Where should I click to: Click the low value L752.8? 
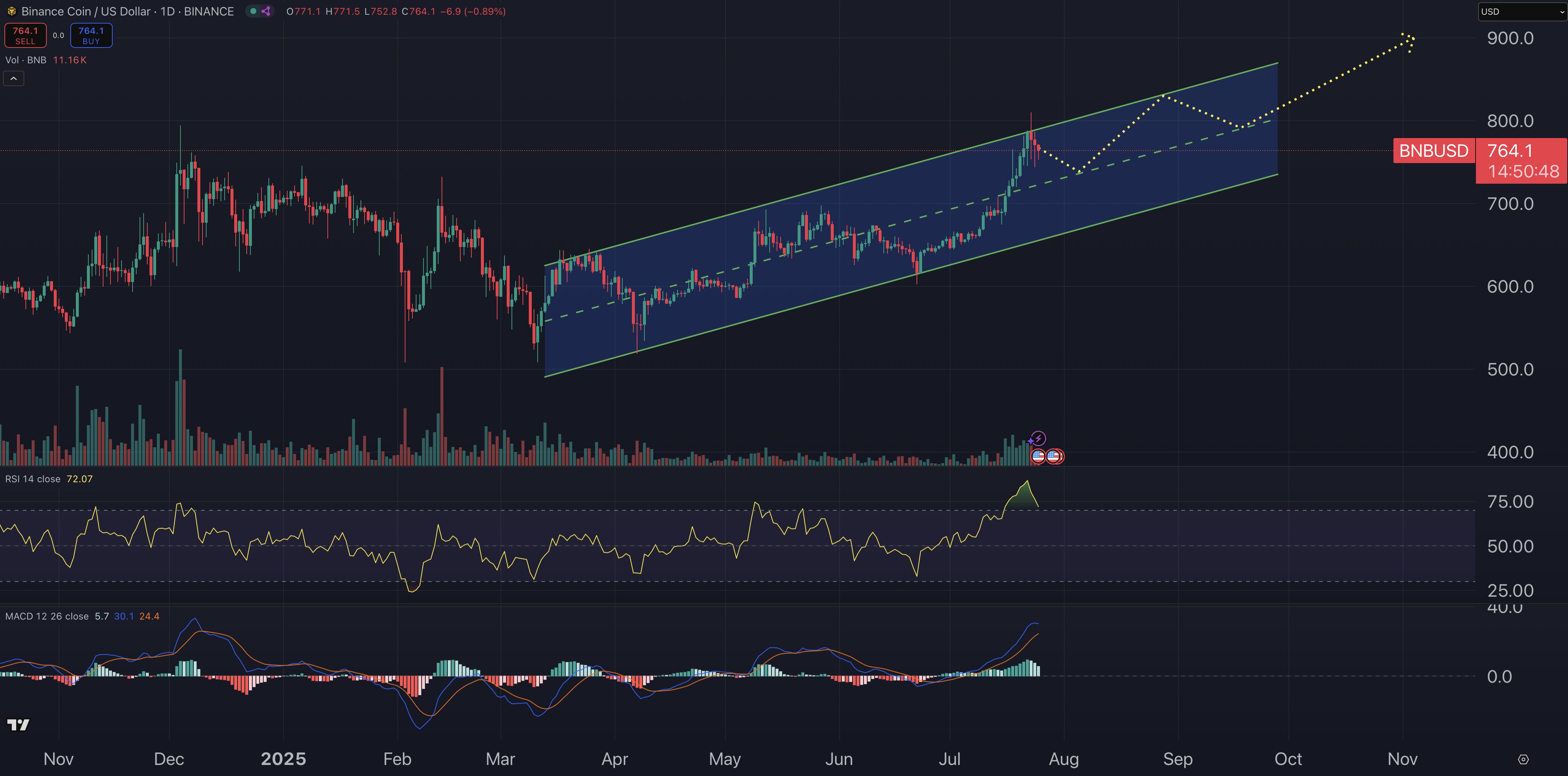coord(380,11)
